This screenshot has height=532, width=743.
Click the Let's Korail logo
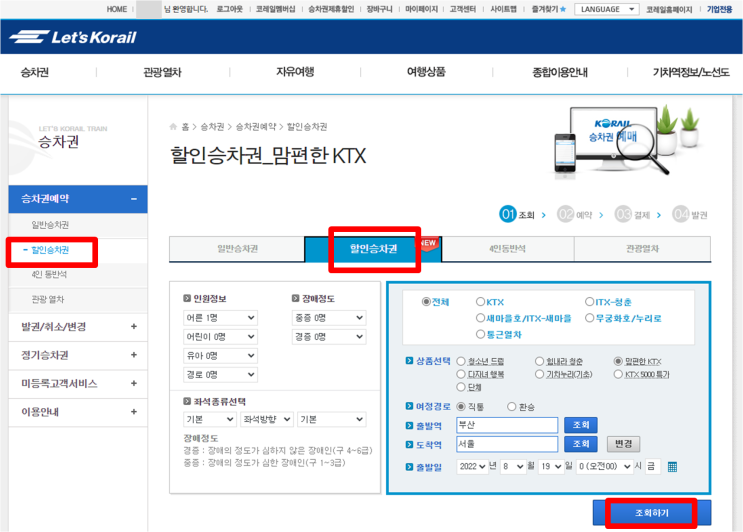click(x=73, y=37)
